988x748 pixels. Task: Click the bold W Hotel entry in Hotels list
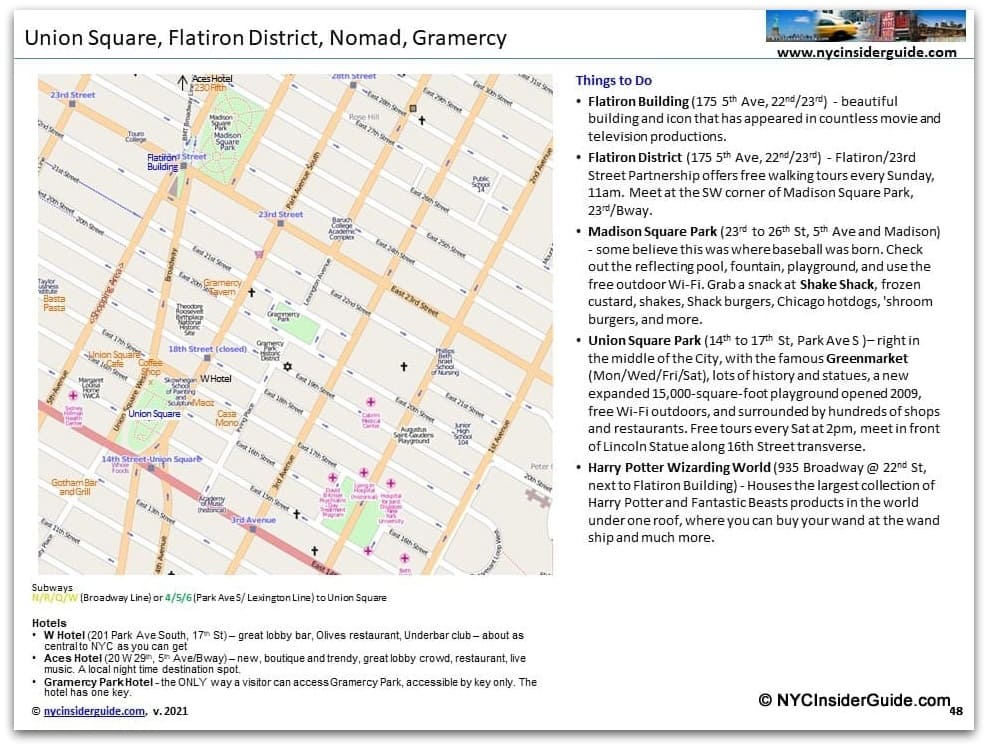pos(64,635)
